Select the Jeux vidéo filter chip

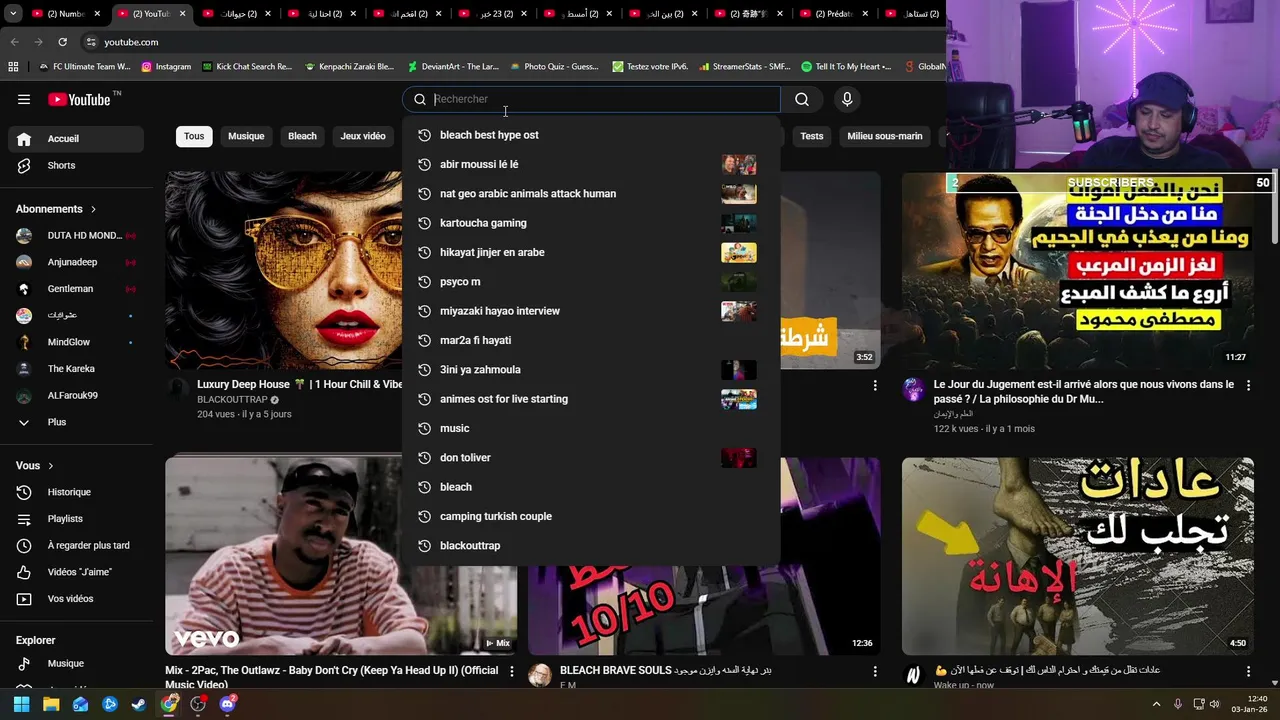click(363, 136)
